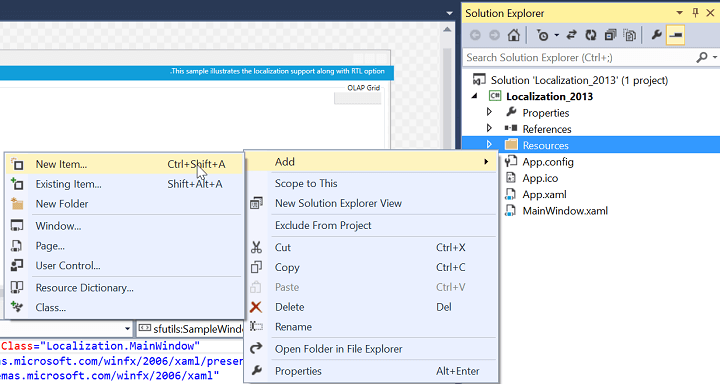Click the Forward navigation arrow in Solution Explorer
Screen dimensions: 720x384
494,35
